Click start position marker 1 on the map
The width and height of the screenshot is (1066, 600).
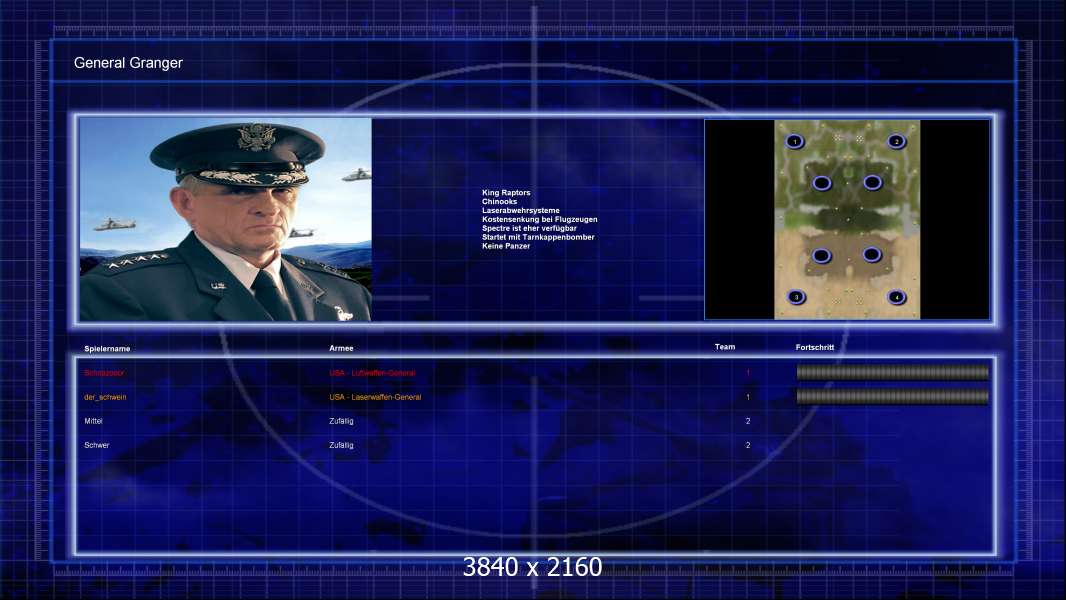click(x=795, y=141)
